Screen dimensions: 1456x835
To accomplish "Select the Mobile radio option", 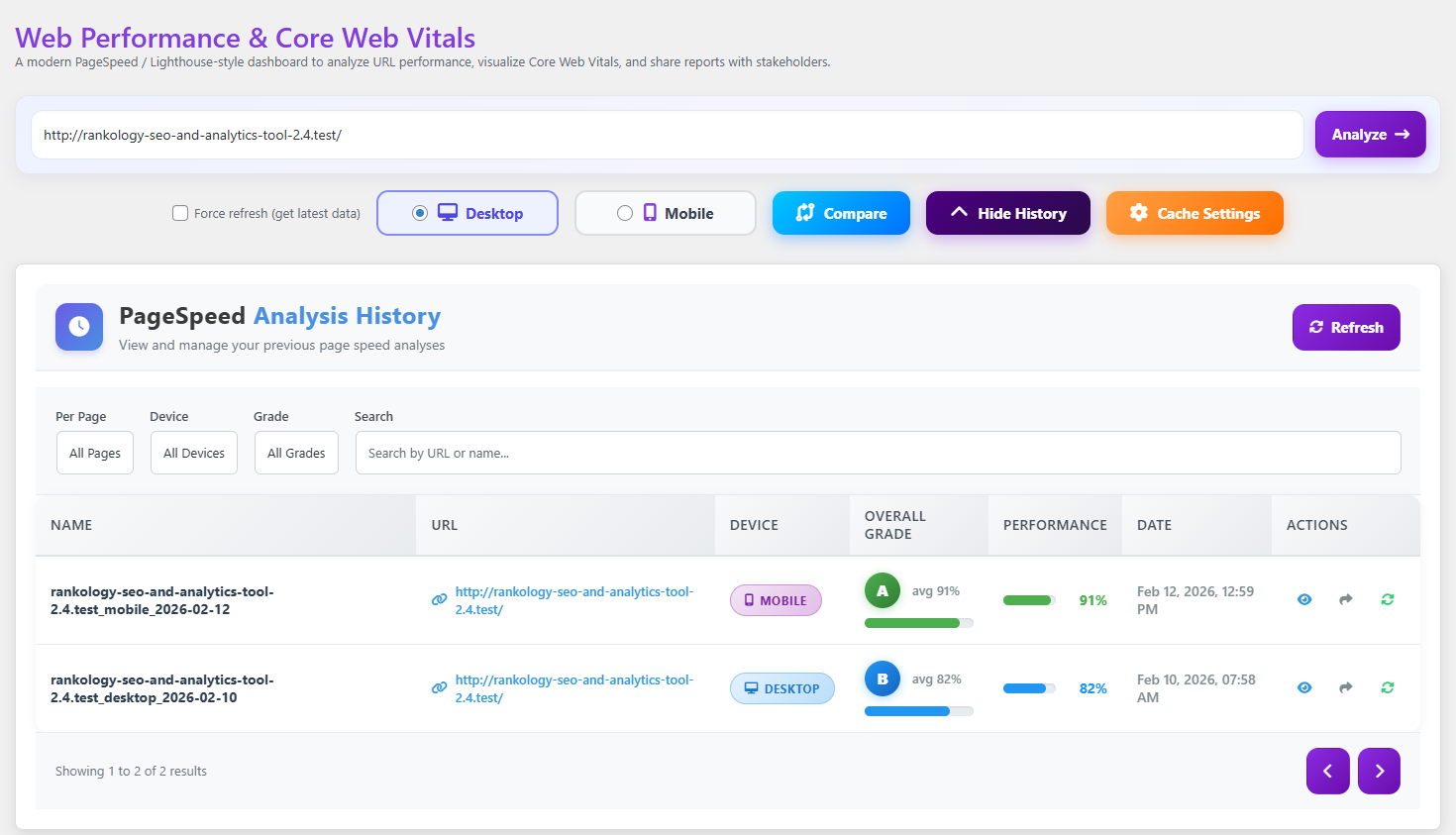I will pyautogui.click(x=625, y=213).
